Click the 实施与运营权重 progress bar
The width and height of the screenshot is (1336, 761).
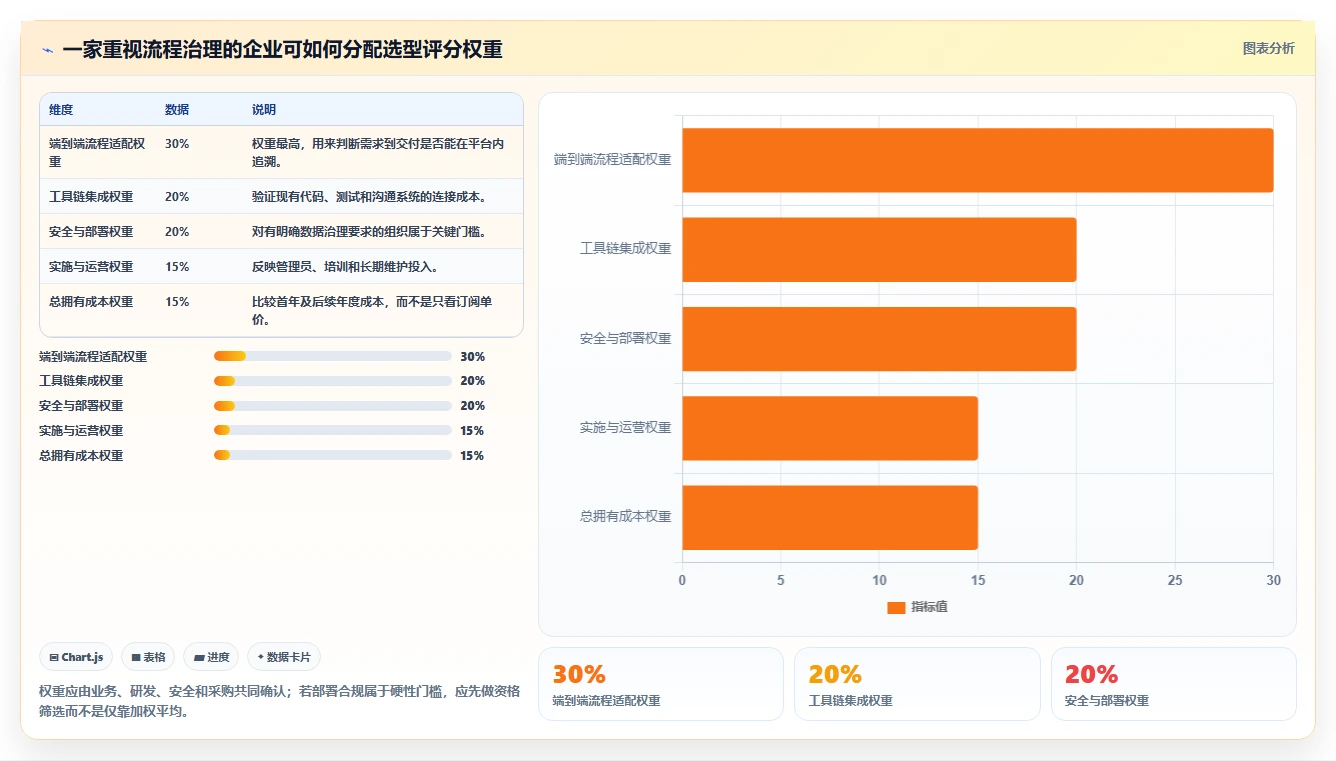tap(333, 431)
